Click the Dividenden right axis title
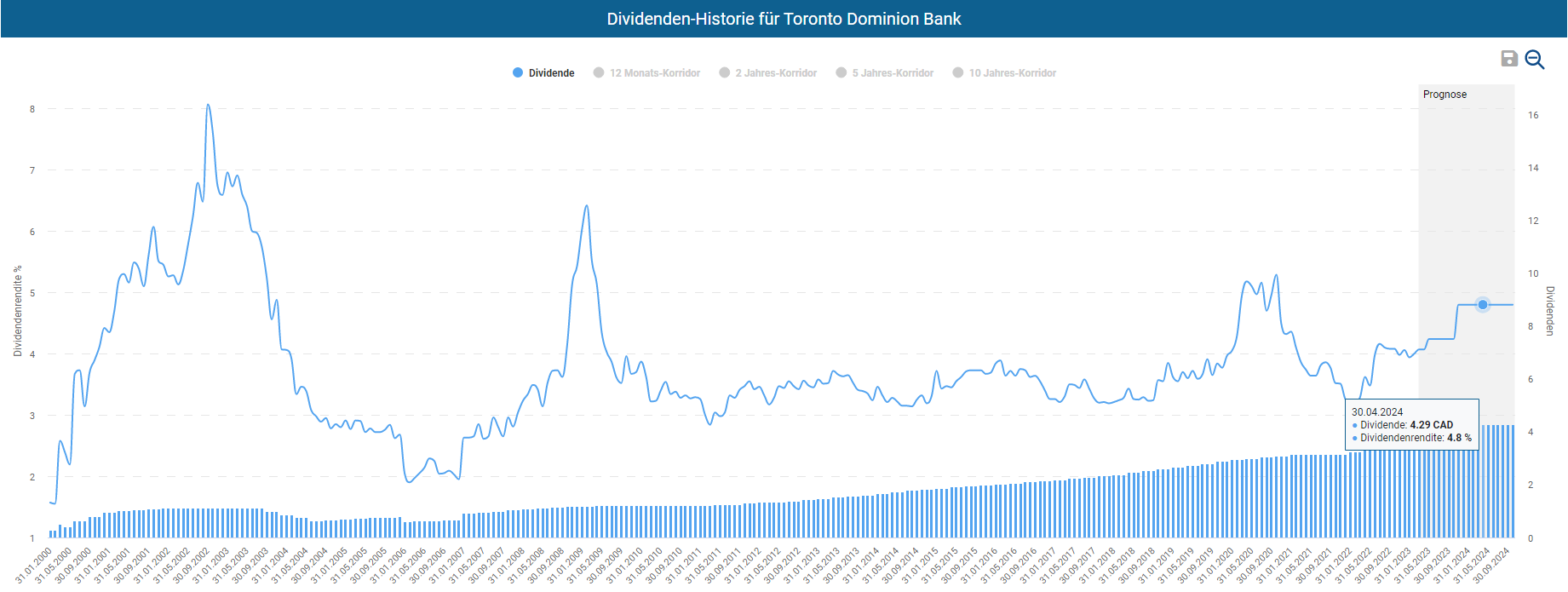This screenshot has height=592, width=1568. [1550, 311]
